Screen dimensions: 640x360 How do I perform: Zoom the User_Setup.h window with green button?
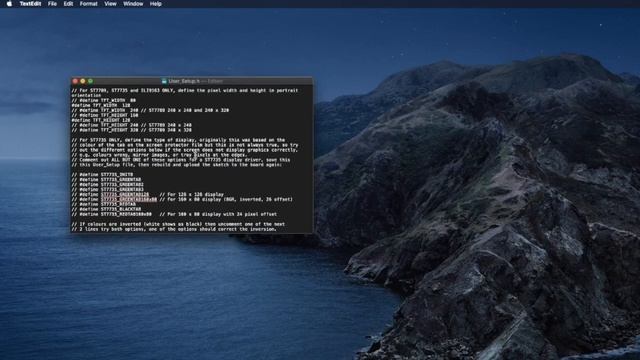(90, 81)
